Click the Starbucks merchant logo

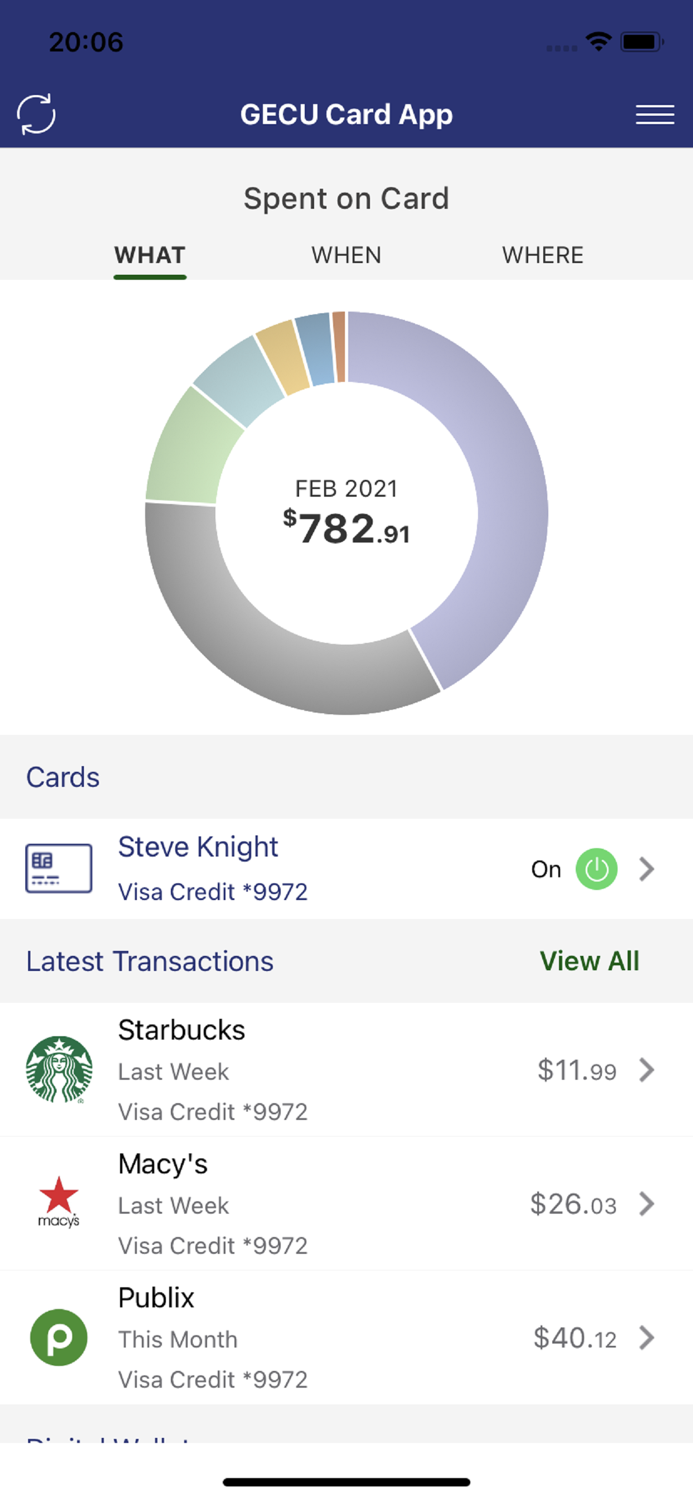pos(58,1070)
